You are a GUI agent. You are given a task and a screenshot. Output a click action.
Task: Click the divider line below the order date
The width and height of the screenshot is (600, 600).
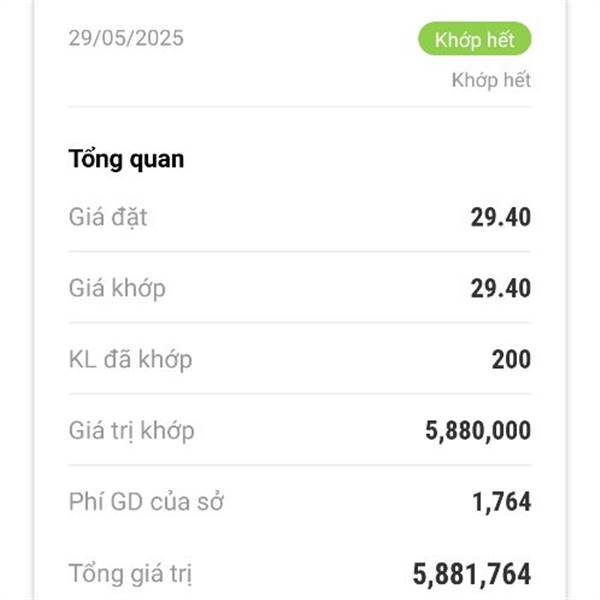point(299,106)
